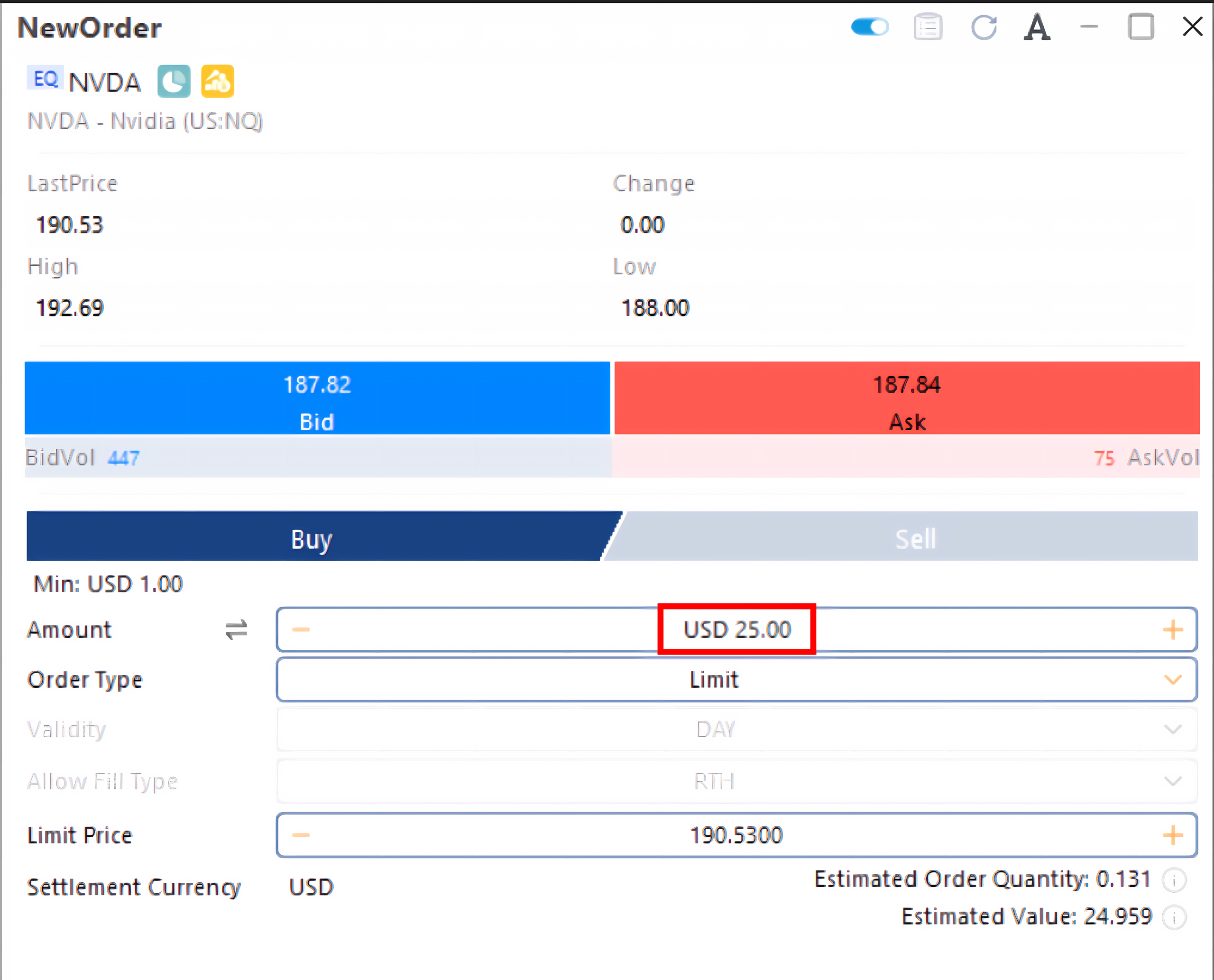This screenshot has height=980, width=1214.
Task: Switch to the Sell tab
Action: 914,537
